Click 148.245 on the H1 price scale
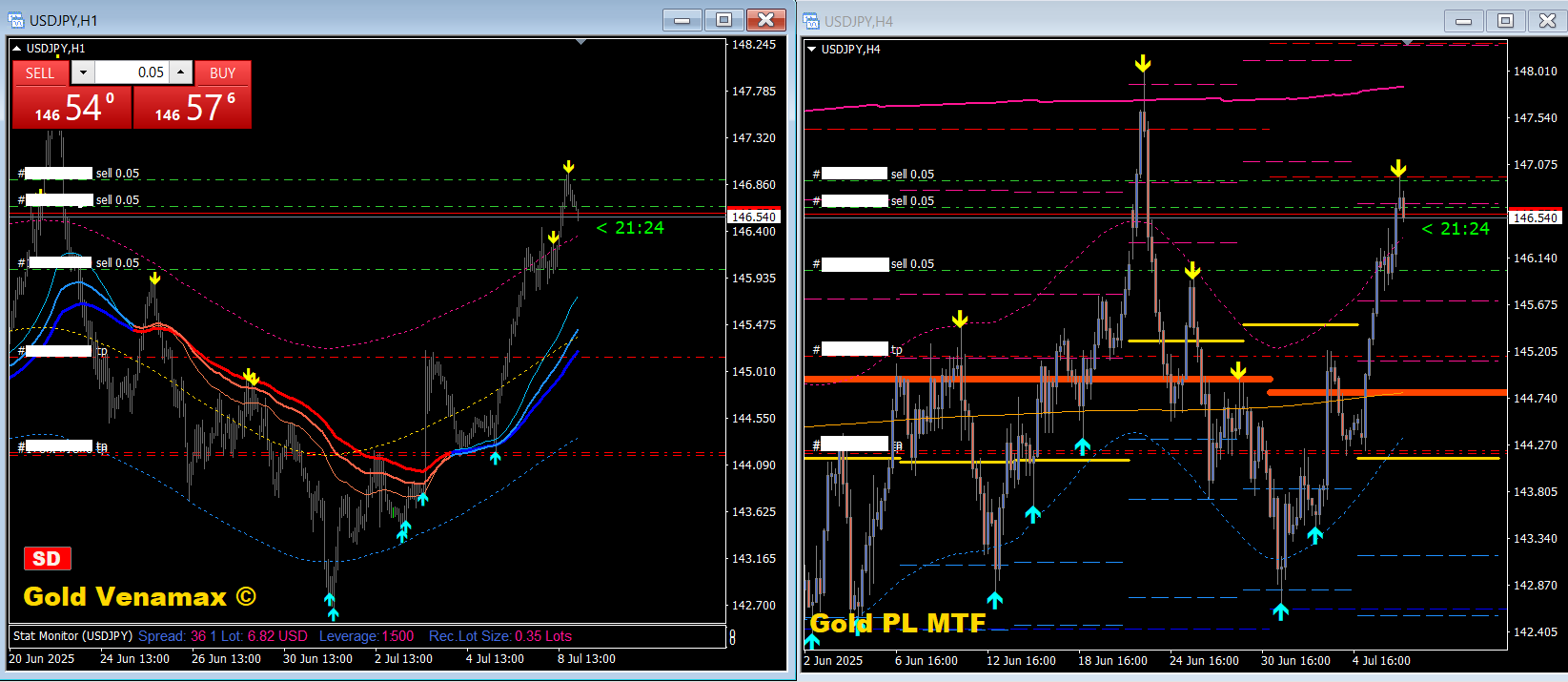 (x=754, y=44)
